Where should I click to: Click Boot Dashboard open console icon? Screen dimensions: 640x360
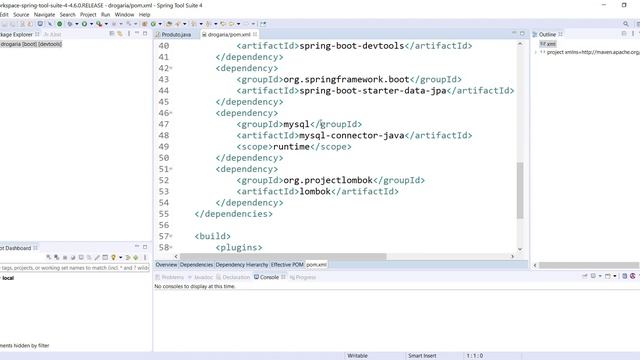click(x=81, y=258)
